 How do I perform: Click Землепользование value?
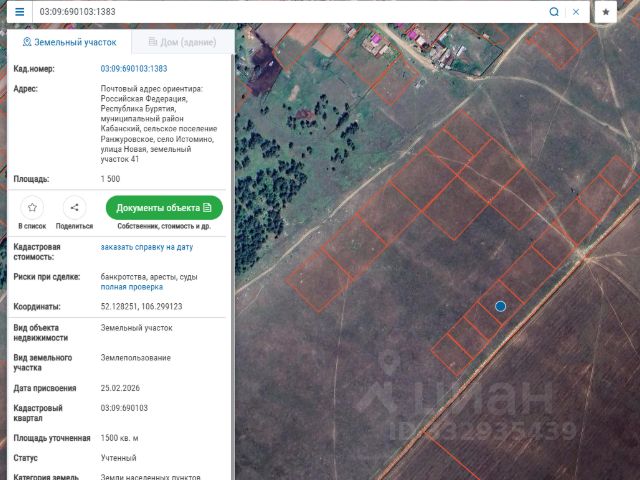tap(136, 358)
